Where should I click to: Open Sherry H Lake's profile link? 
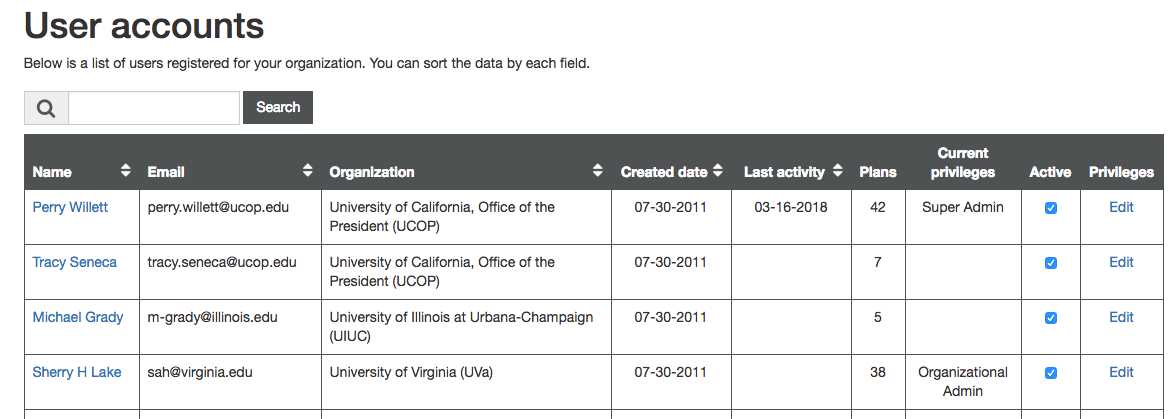click(x=77, y=372)
